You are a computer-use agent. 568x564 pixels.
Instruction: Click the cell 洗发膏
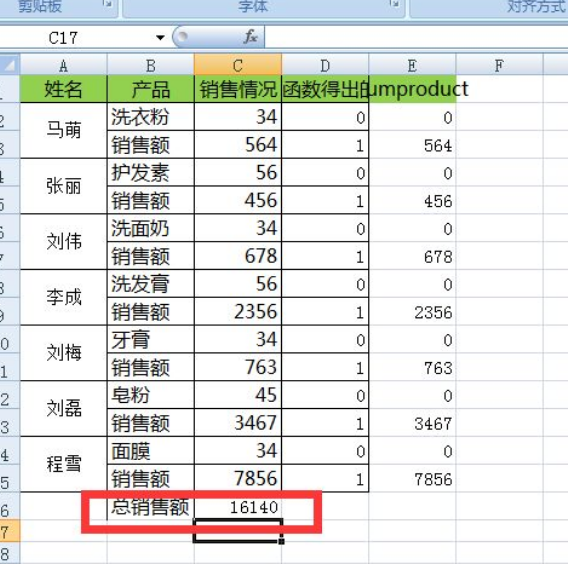coord(151,284)
